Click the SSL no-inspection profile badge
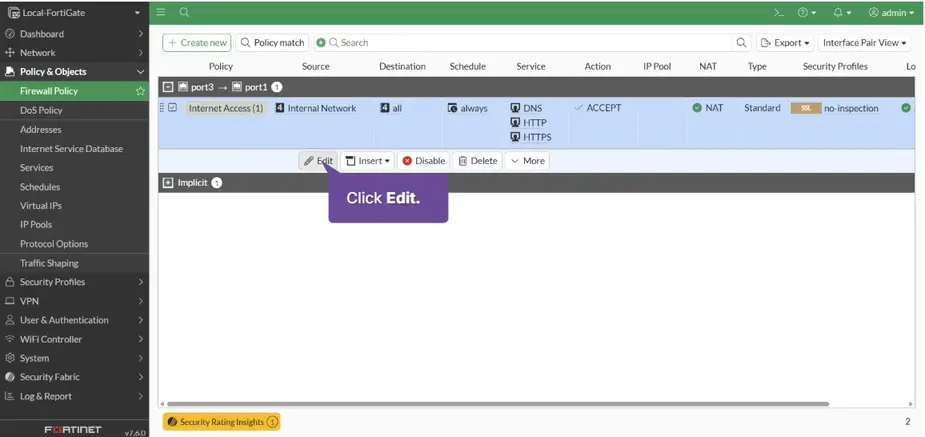Viewport: 925px width, 437px height. 806,108
